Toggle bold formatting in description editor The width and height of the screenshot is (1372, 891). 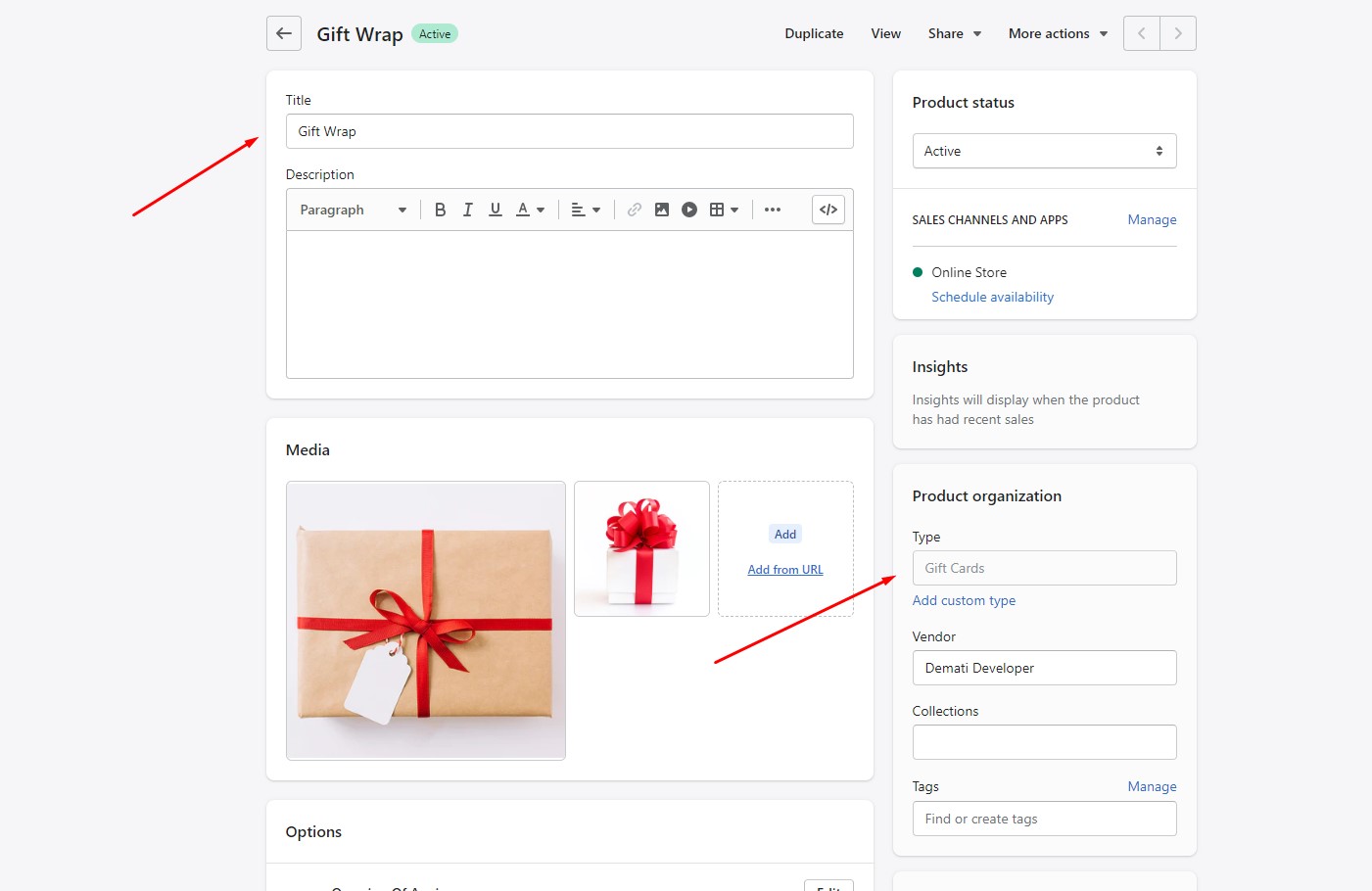coord(441,210)
